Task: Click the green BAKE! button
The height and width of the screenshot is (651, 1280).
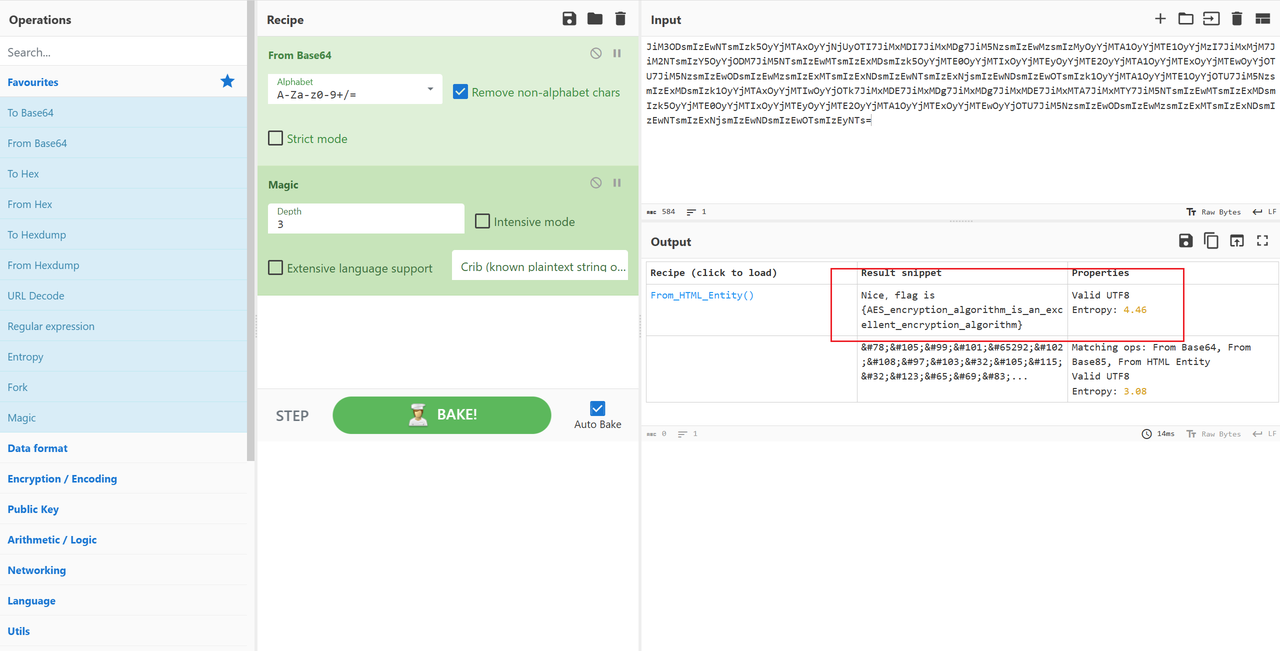Action: click(442, 415)
